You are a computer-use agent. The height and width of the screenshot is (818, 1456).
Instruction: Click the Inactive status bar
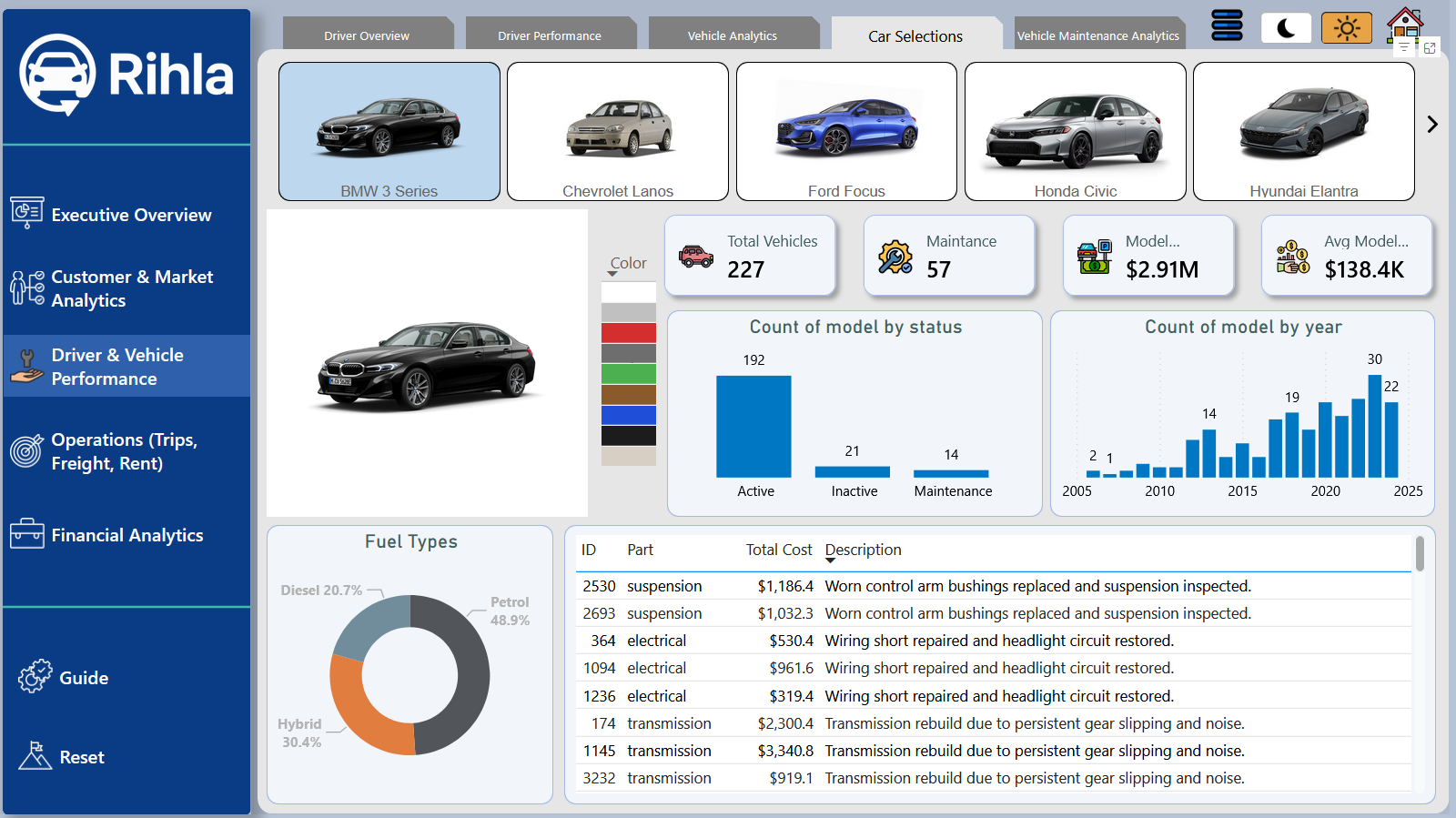click(853, 472)
